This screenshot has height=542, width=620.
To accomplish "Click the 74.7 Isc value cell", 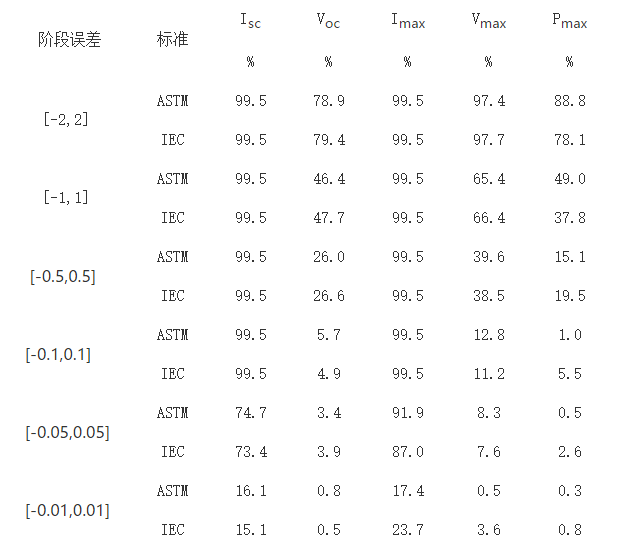I will tap(250, 412).
